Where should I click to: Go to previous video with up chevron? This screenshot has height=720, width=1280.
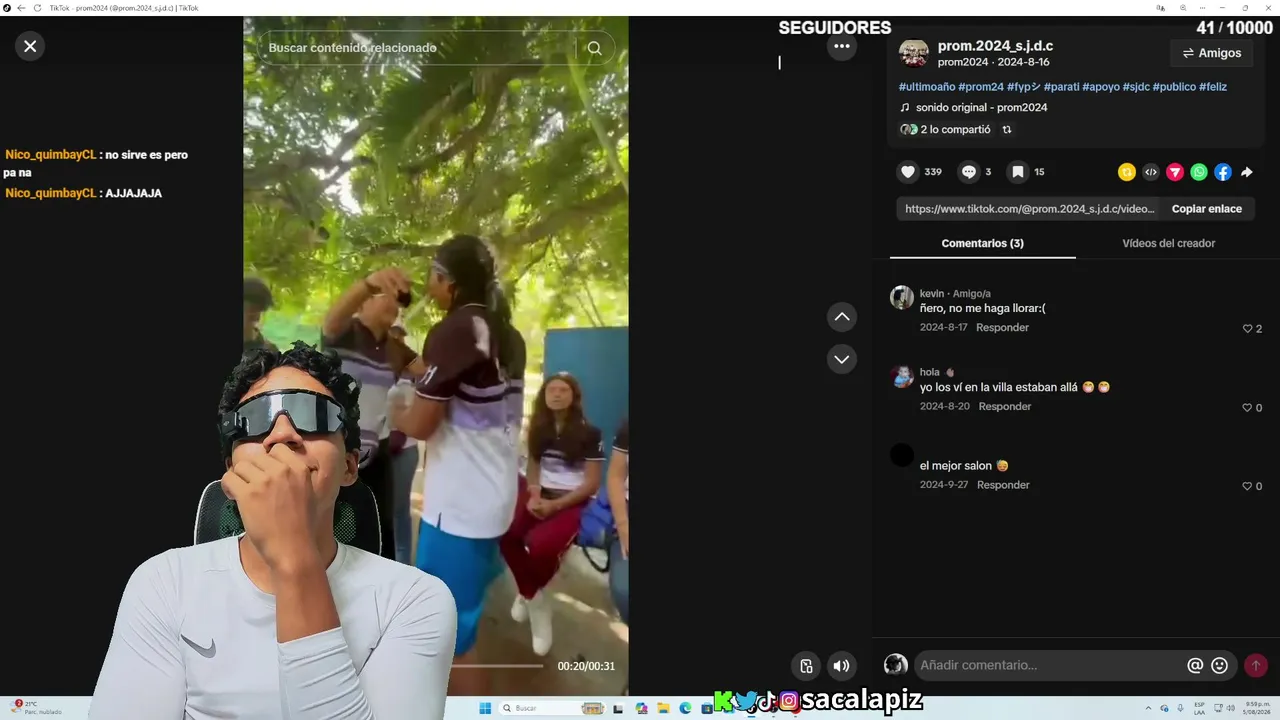842,317
